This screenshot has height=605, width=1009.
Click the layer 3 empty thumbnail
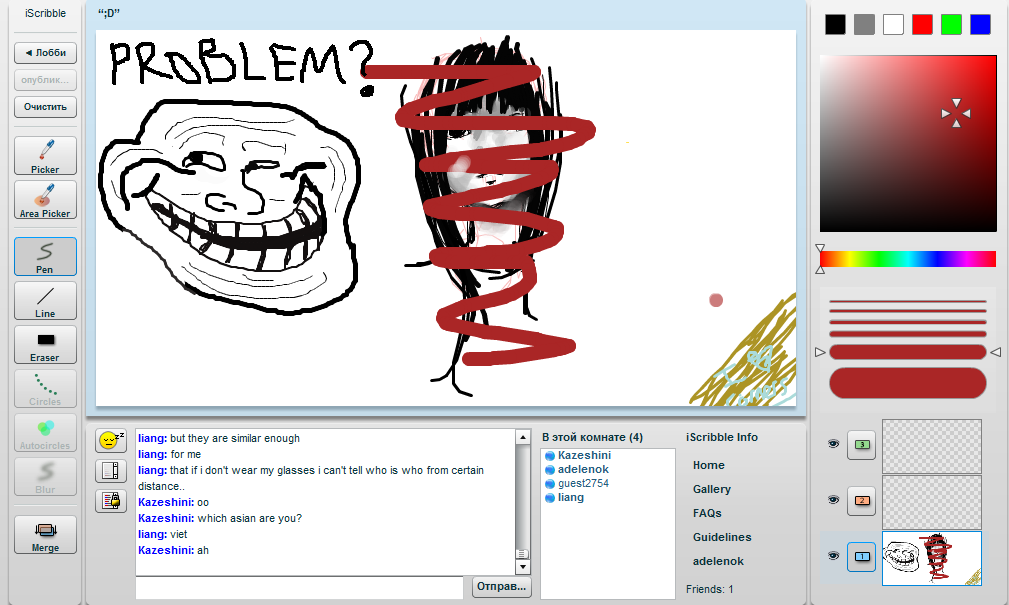coord(932,446)
